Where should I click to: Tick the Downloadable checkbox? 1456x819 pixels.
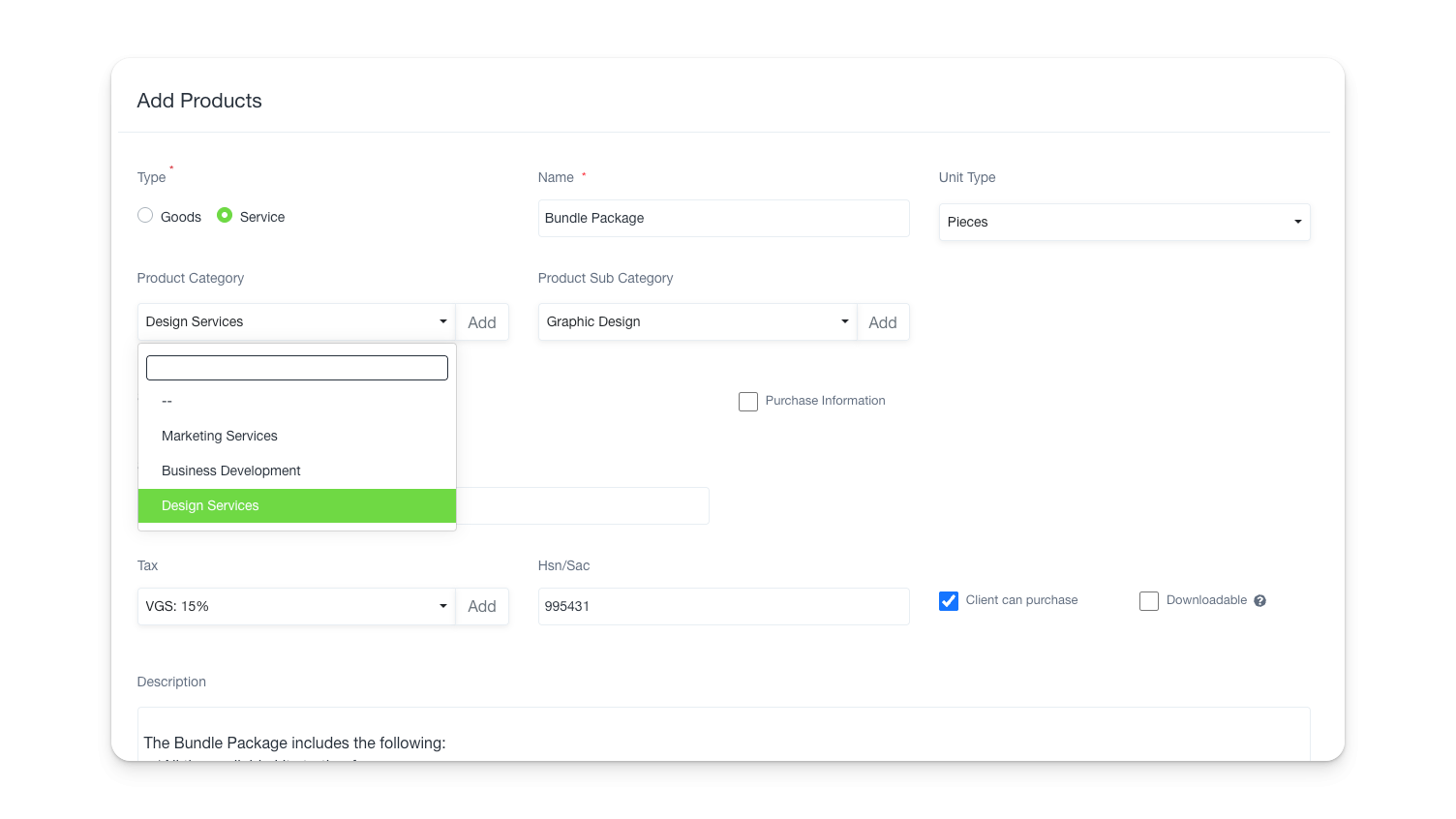click(1149, 601)
